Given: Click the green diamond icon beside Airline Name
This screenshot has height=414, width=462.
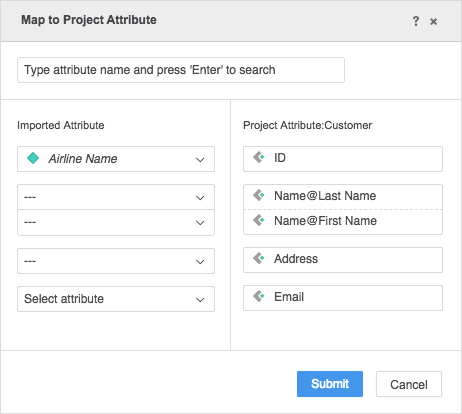Looking at the screenshot, I should (33, 158).
